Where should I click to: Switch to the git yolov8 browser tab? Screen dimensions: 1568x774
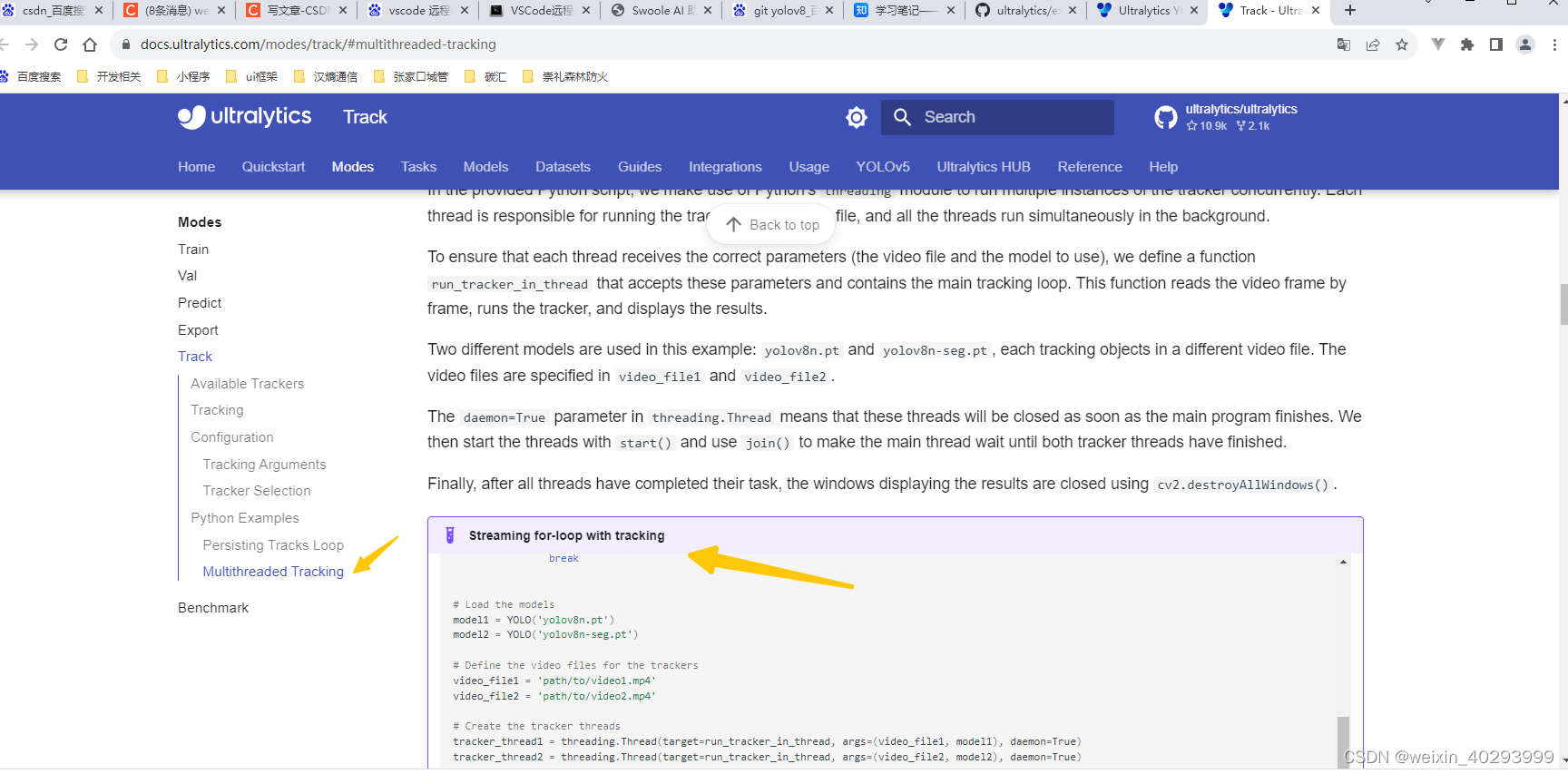[782, 11]
